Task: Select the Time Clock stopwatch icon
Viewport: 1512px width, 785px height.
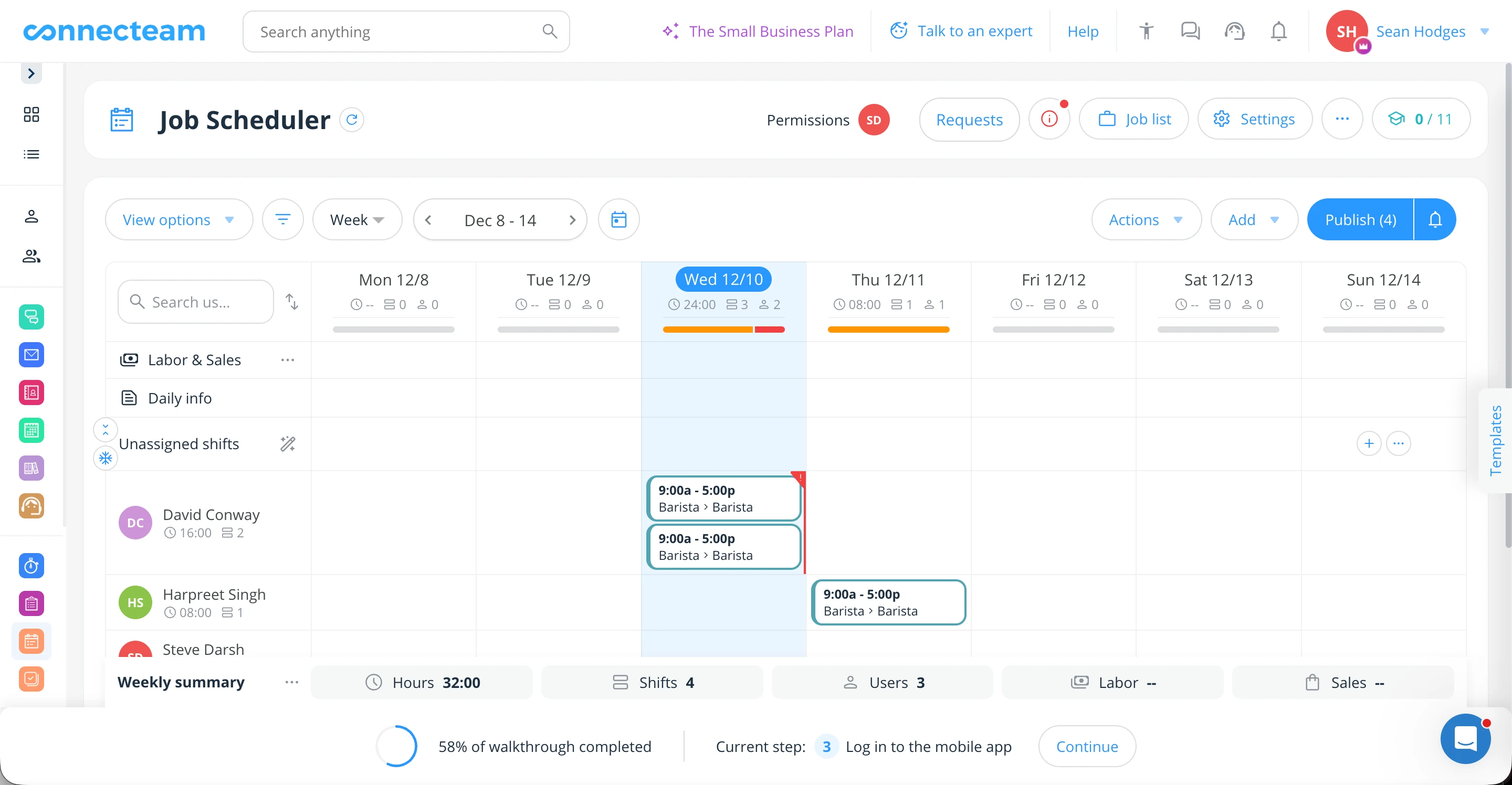Action: 31,566
